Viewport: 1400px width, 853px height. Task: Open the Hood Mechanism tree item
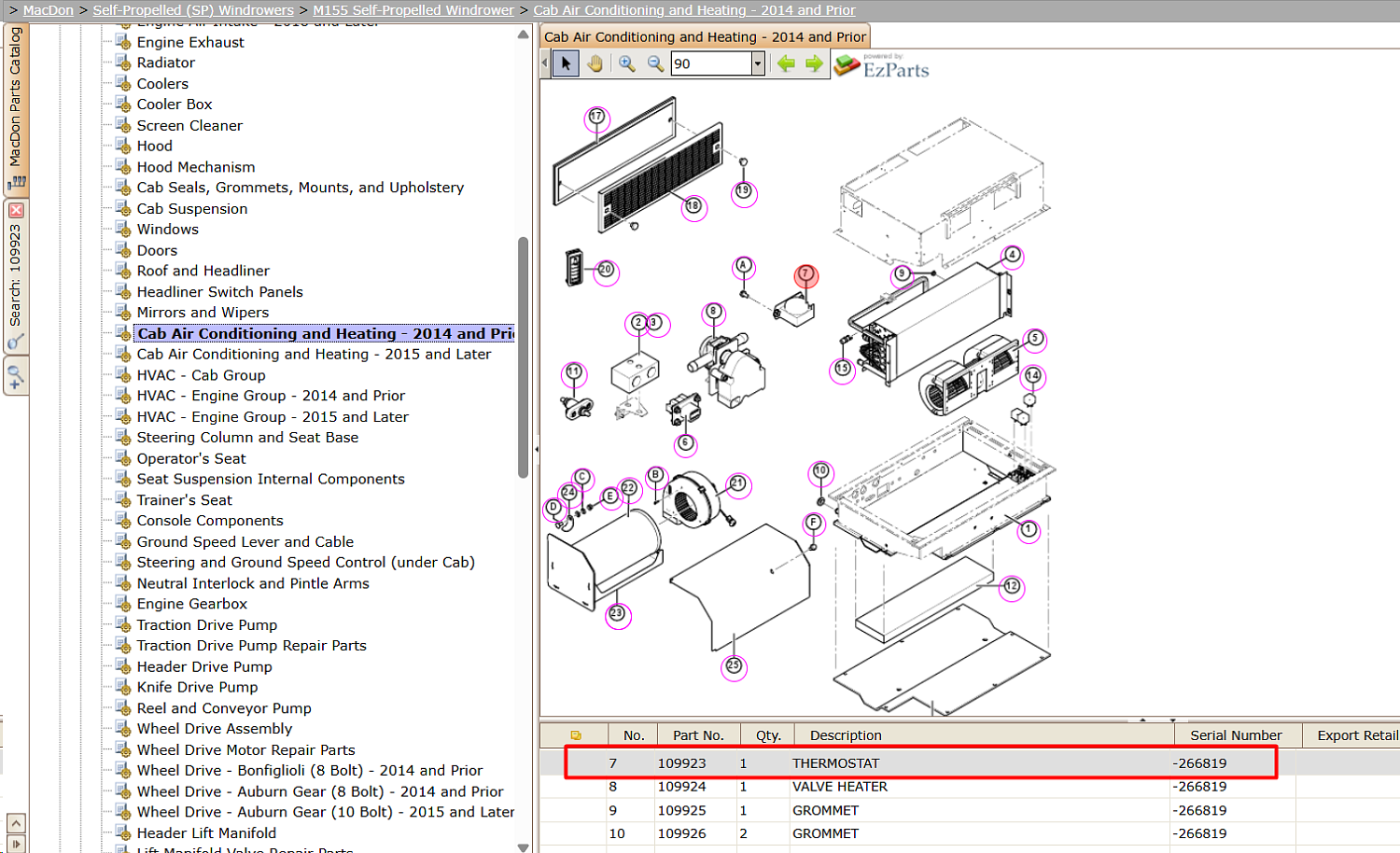pyautogui.click(x=196, y=167)
